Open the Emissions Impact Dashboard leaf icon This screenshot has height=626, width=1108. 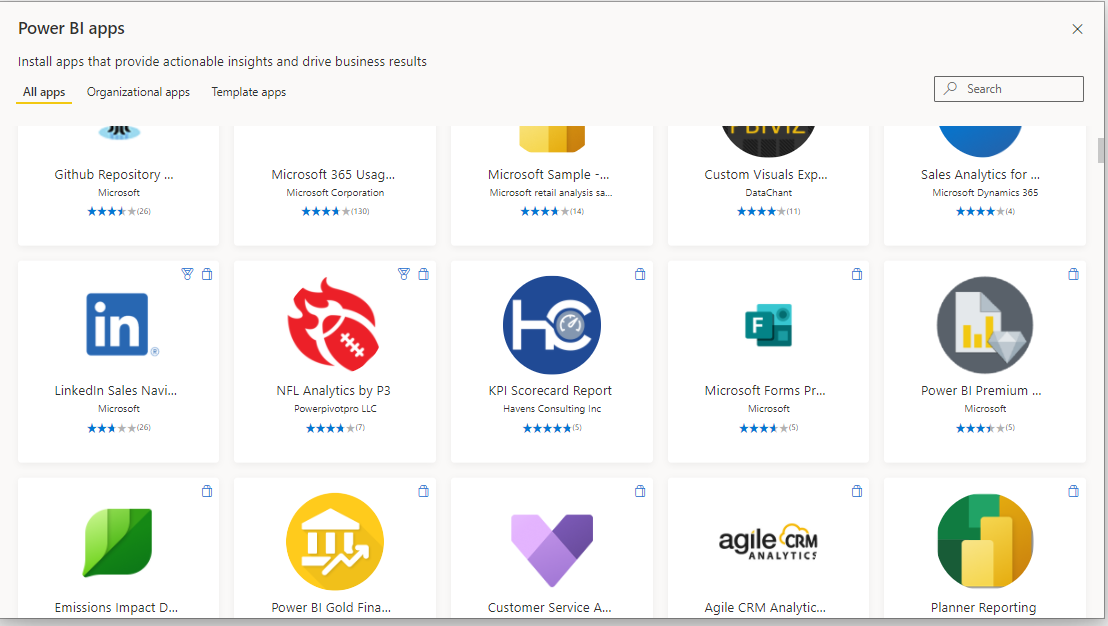(118, 541)
